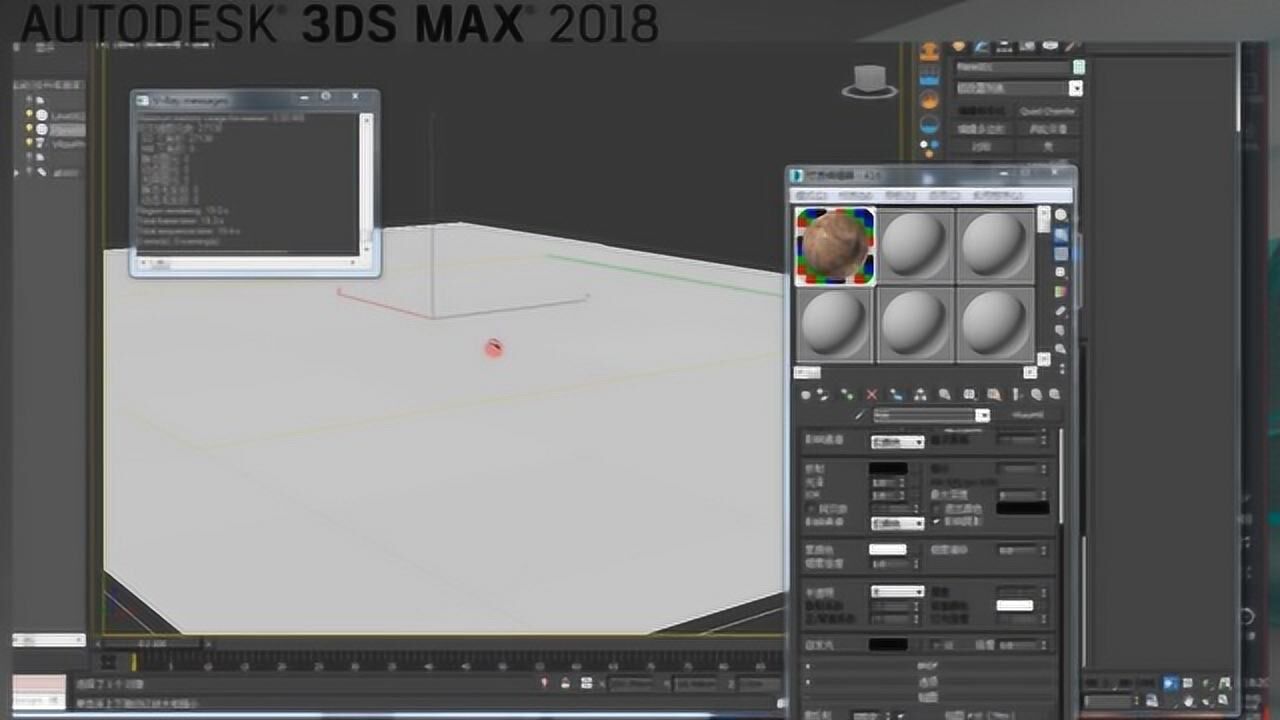Click Select by Material icon
Screen dimensions: 1280x720
[1061, 349]
